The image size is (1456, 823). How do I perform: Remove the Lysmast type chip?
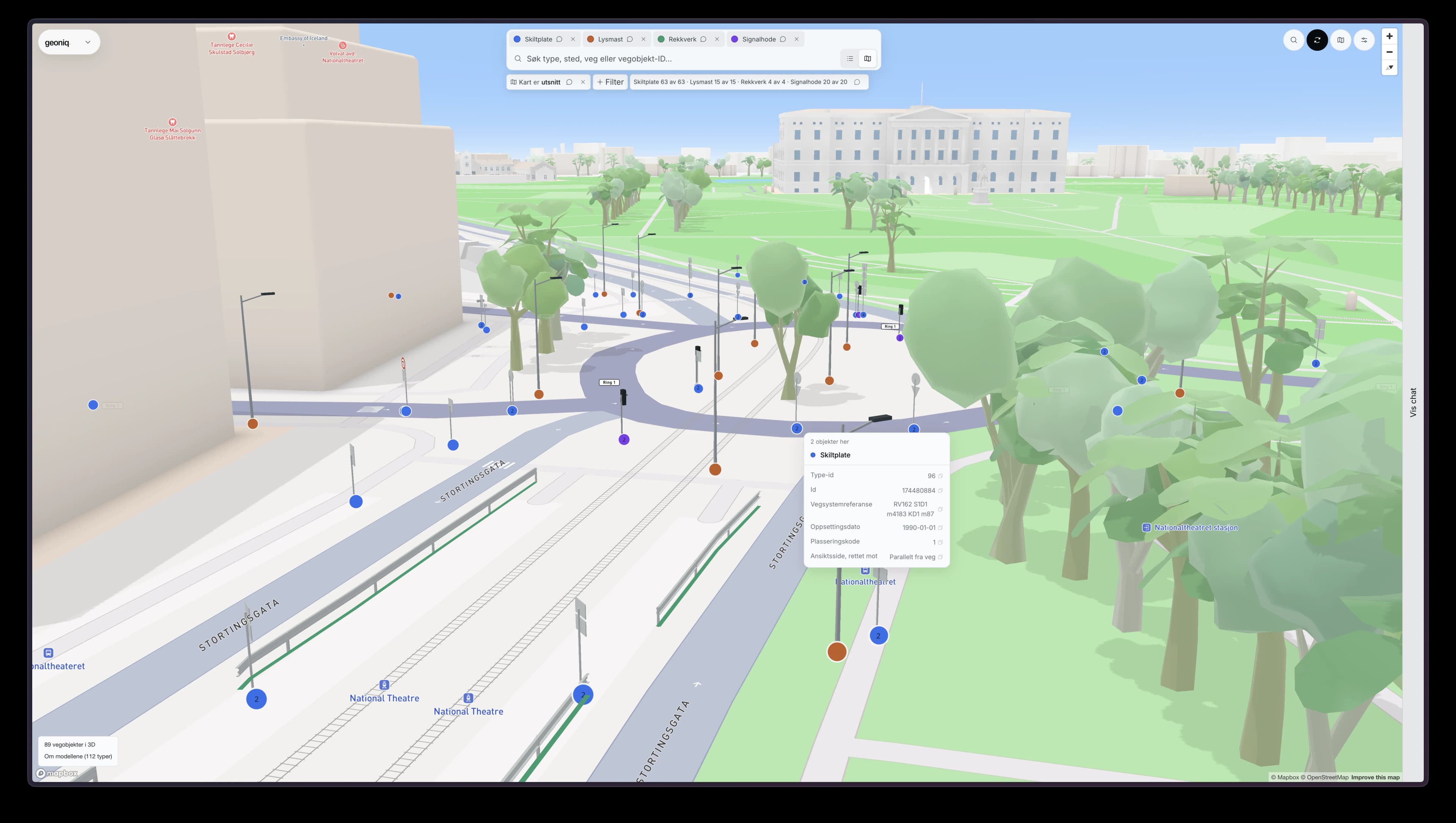tap(643, 39)
